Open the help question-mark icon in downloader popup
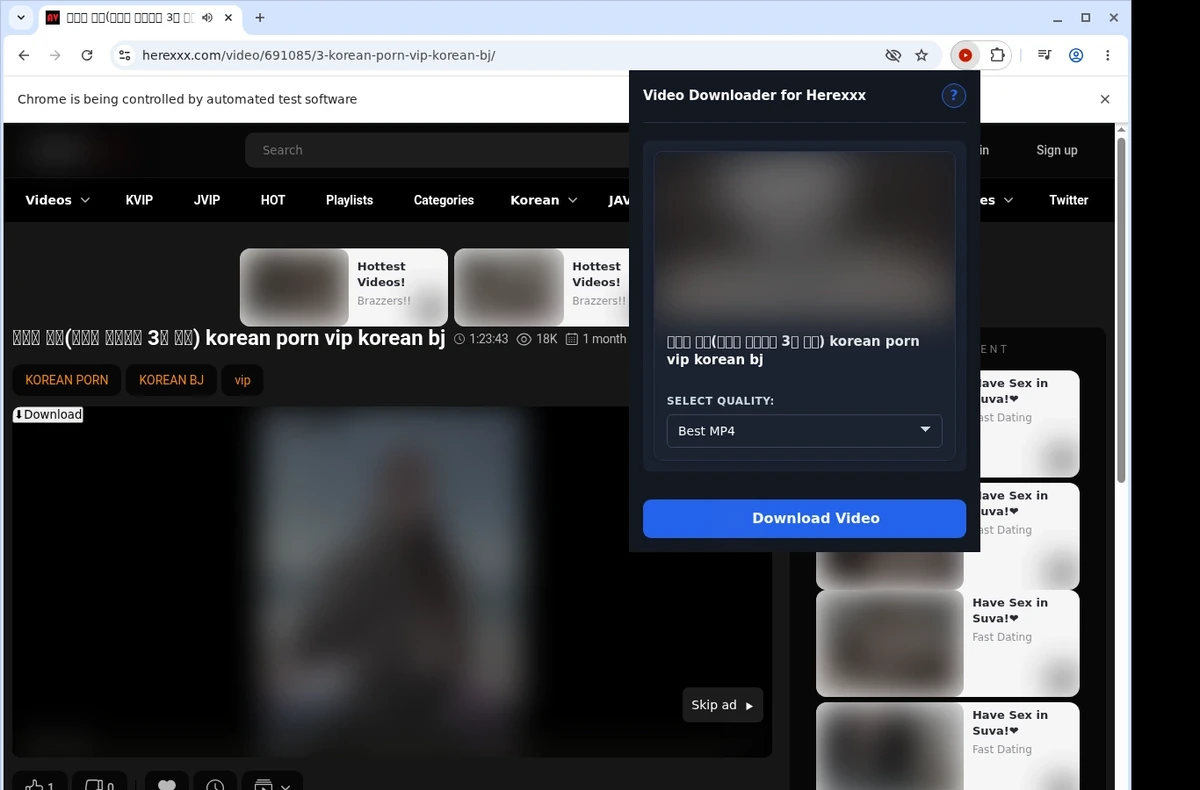 click(953, 96)
